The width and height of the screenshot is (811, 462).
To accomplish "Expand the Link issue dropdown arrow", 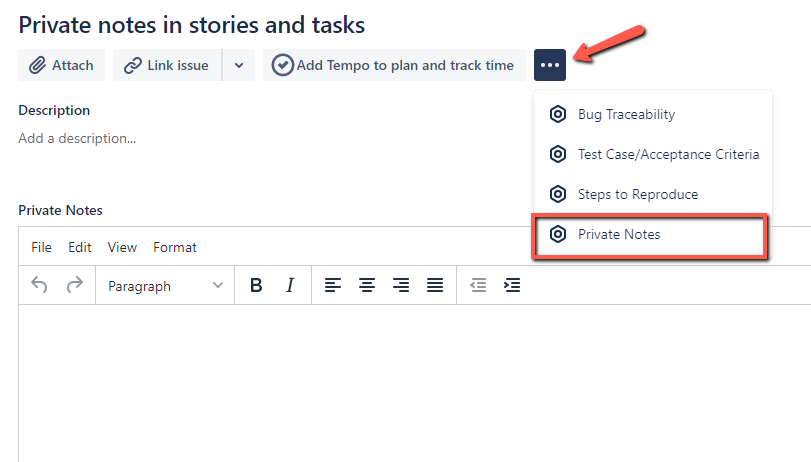I will click(x=238, y=65).
